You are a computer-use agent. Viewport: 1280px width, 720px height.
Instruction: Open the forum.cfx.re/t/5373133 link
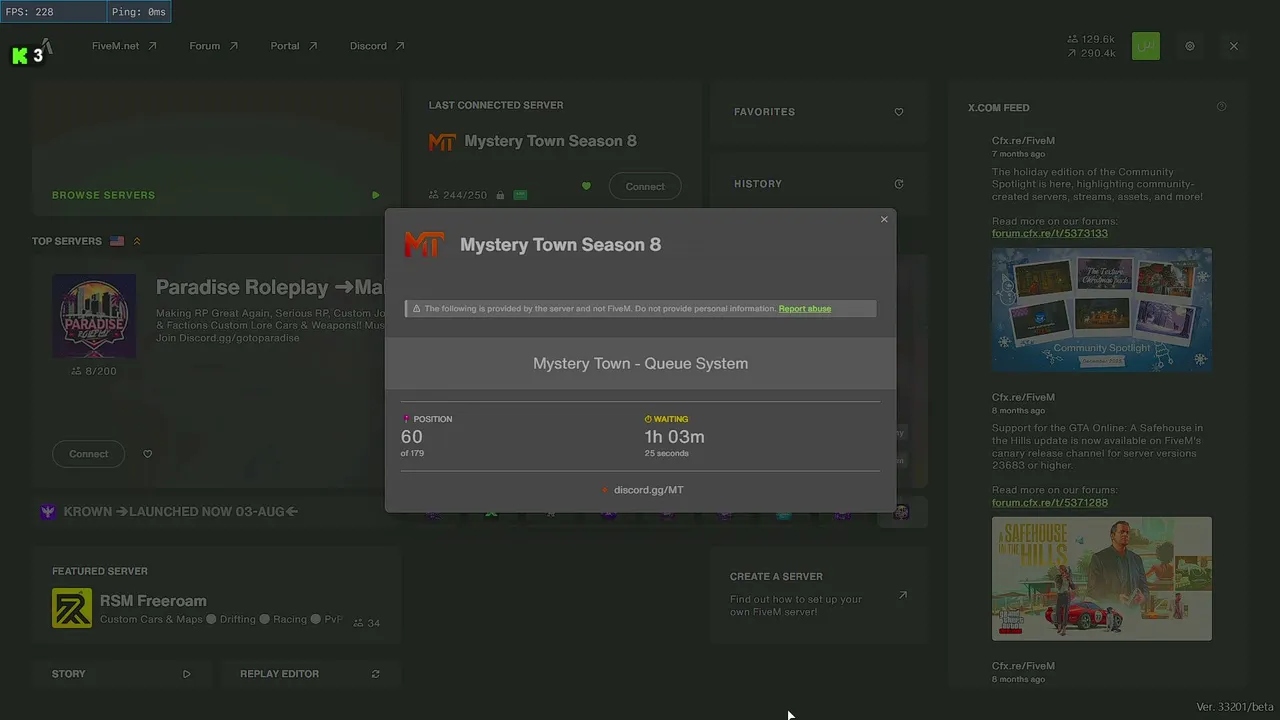tap(1050, 234)
